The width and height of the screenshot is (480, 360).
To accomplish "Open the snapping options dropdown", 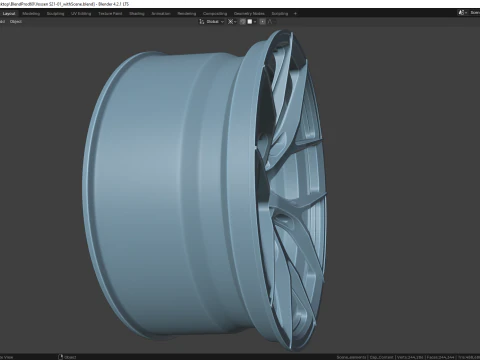I will pyautogui.click(x=252, y=22).
